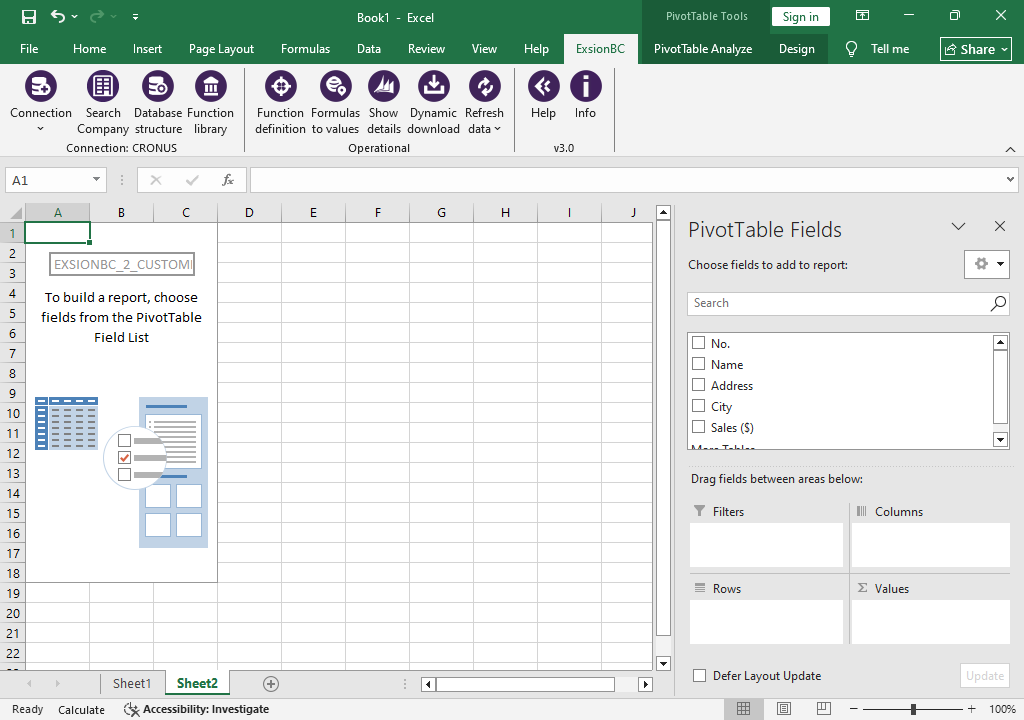This screenshot has width=1024, height=720.
Task: Zoom in with the plus button
Action: click(x=972, y=709)
